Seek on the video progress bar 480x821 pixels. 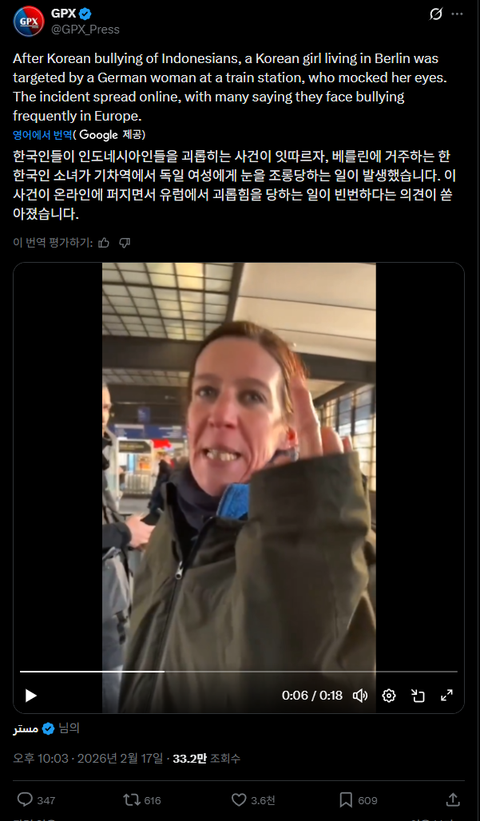239,671
